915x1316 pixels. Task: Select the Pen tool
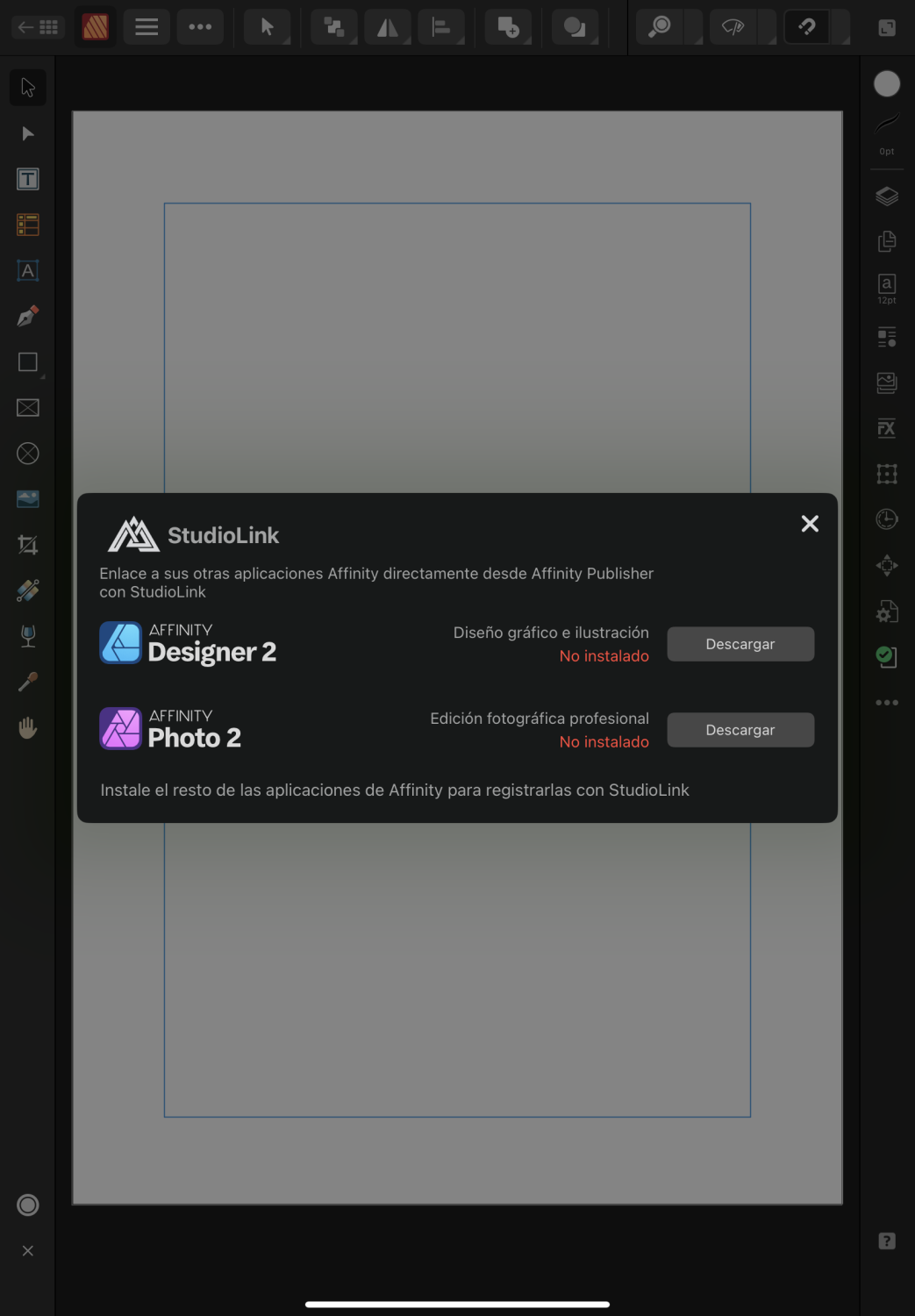coord(28,316)
